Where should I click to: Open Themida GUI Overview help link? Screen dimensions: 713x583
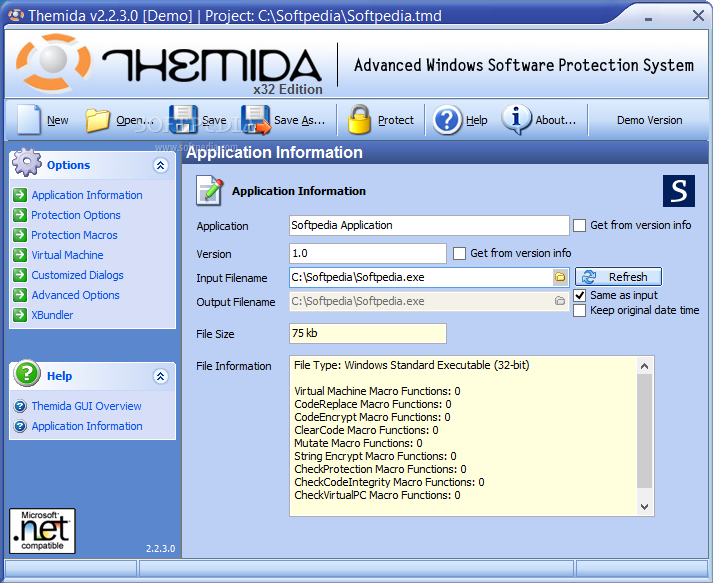coord(86,406)
